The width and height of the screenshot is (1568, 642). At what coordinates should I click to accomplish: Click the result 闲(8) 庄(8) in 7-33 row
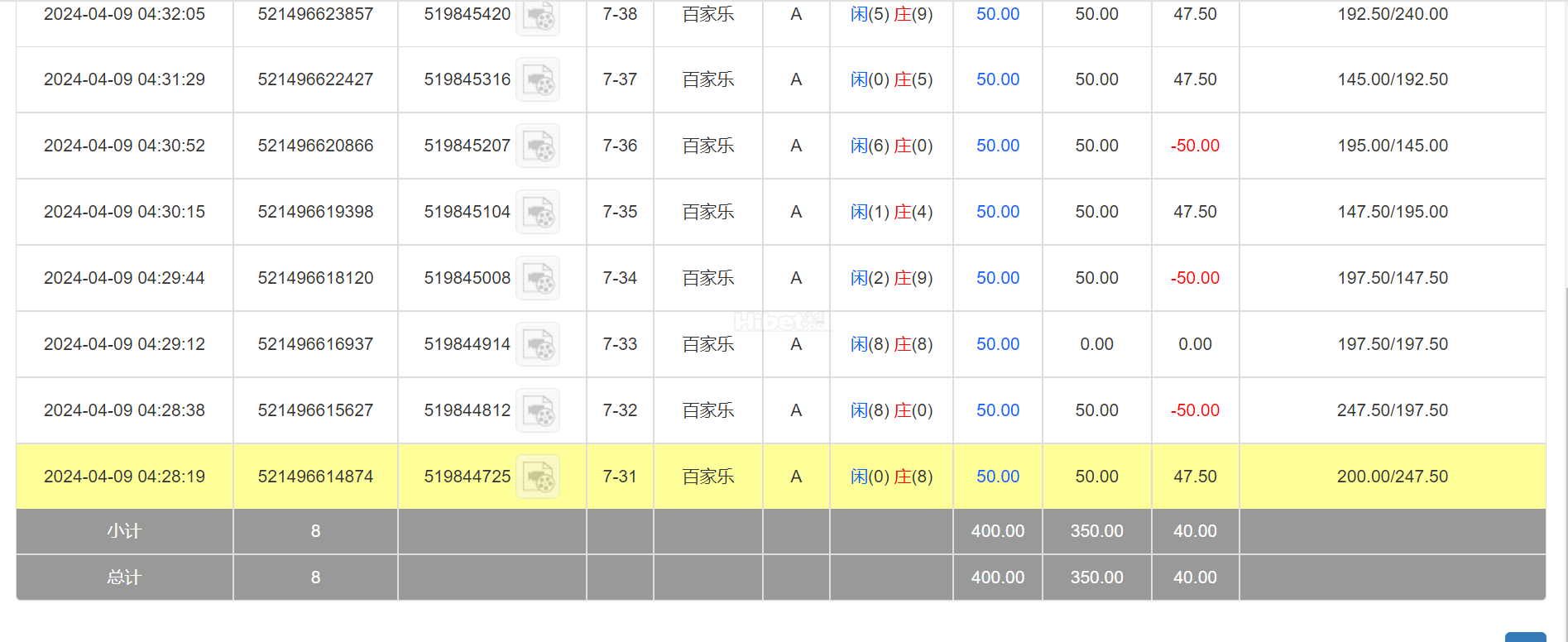point(891,344)
